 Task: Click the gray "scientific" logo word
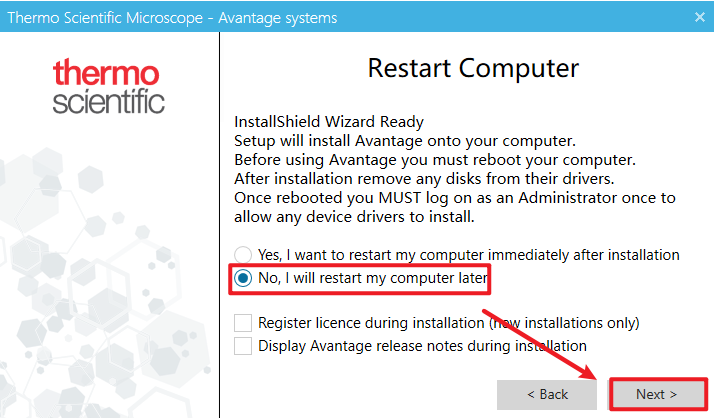click(x=108, y=101)
